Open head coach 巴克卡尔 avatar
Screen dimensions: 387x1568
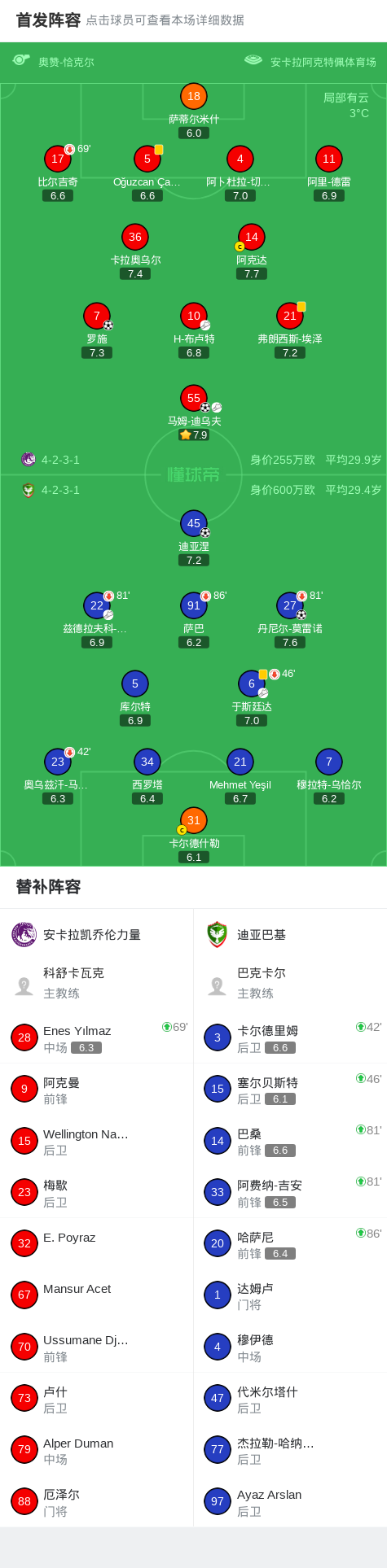[217, 986]
